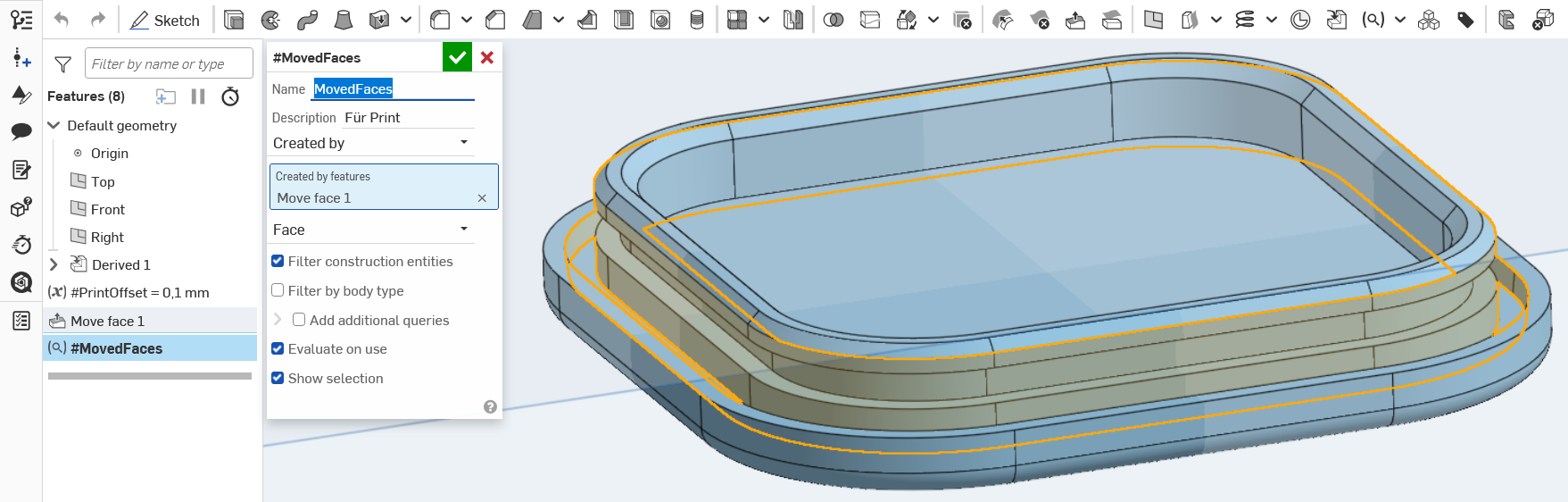Select the Derived tool in toolbar
The height and width of the screenshot is (502, 1568).
click(1337, 20)
